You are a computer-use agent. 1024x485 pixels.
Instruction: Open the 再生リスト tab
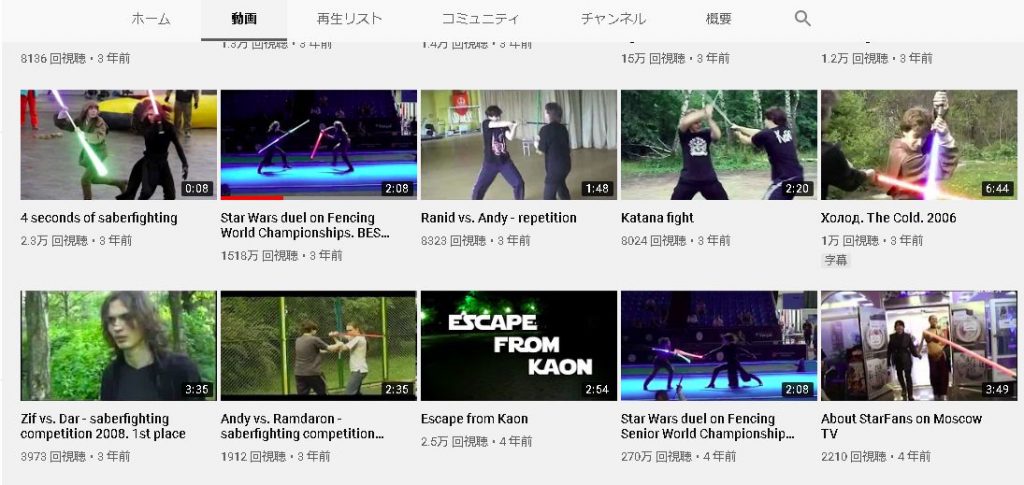pos(349,19)
